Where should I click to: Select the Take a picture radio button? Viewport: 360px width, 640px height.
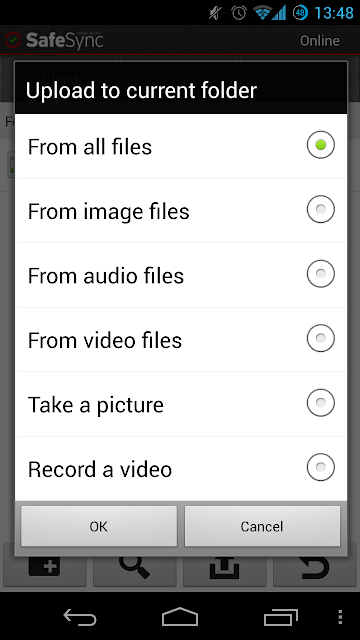[320, 402]
